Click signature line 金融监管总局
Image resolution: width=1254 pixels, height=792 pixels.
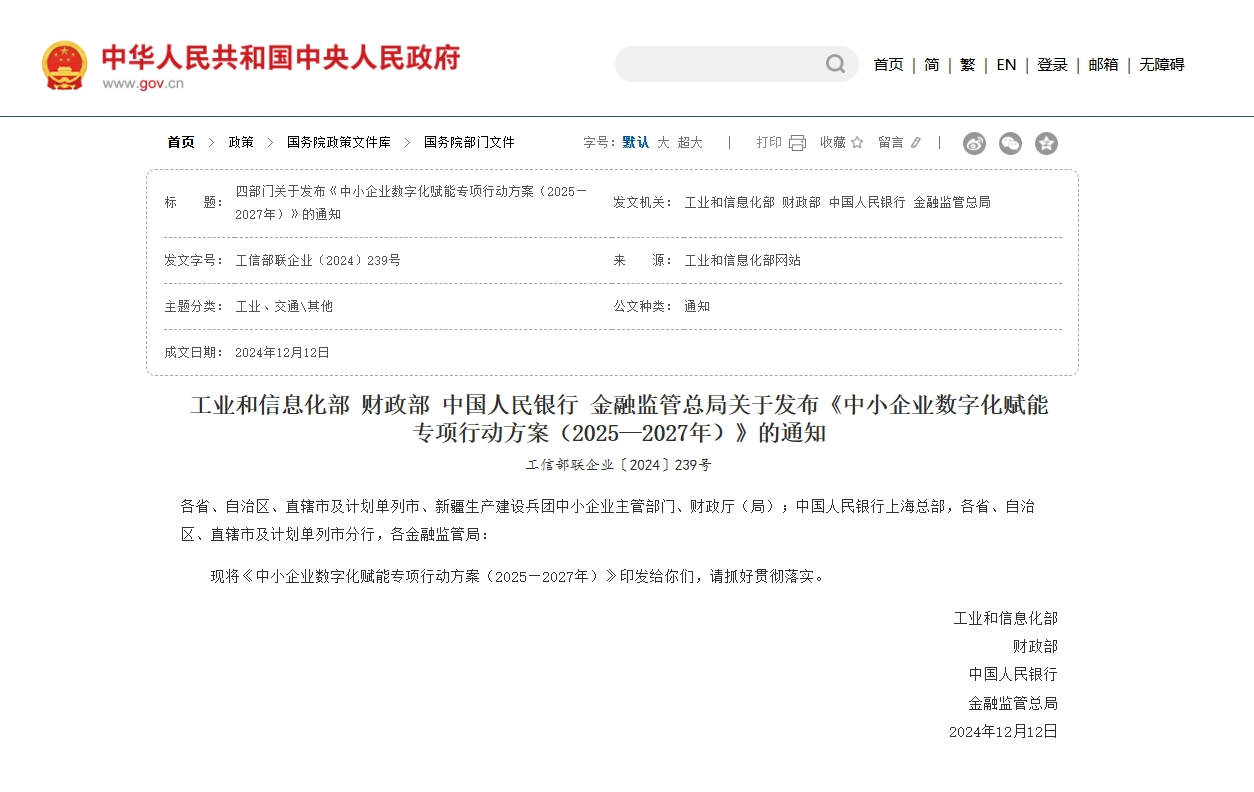point(1013,704)
